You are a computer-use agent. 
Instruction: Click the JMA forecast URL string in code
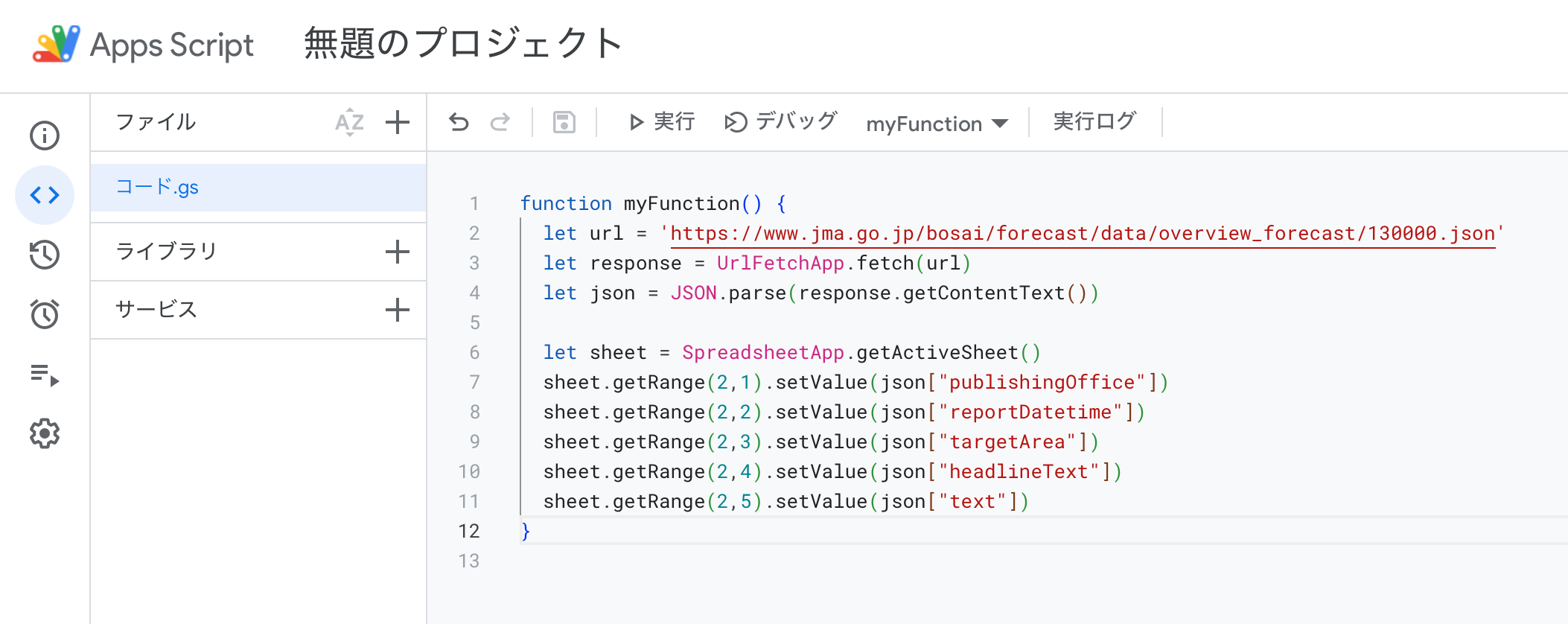(1083, 234)
